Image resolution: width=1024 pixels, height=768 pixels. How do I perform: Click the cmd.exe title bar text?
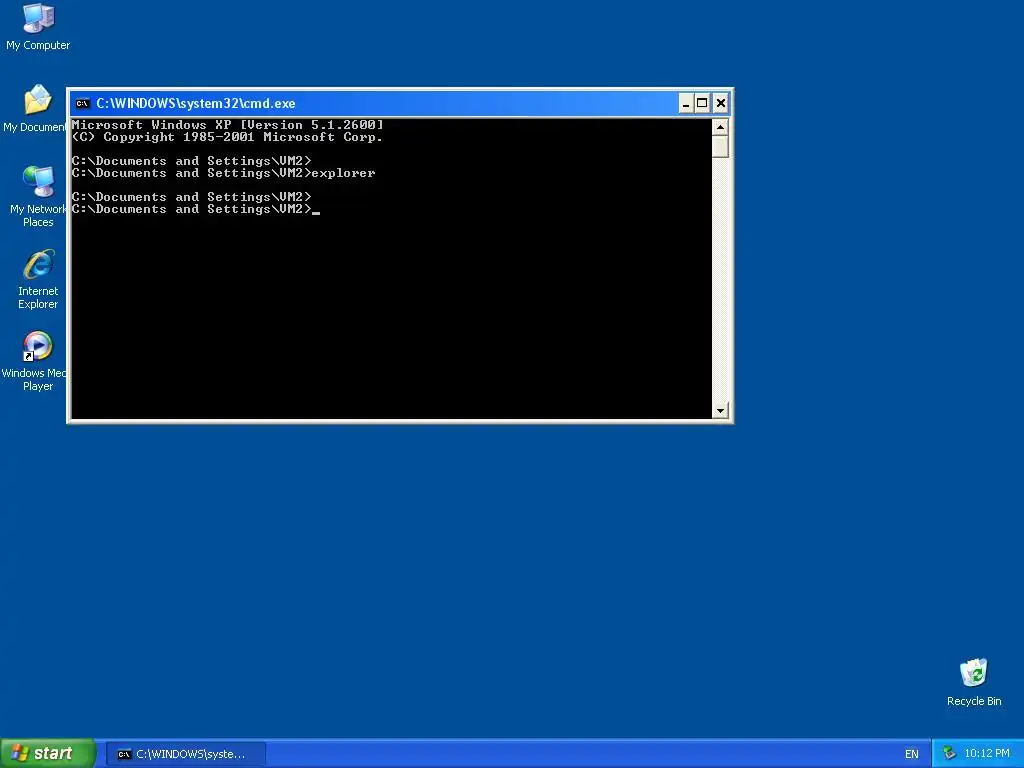[x=196, y=103]
